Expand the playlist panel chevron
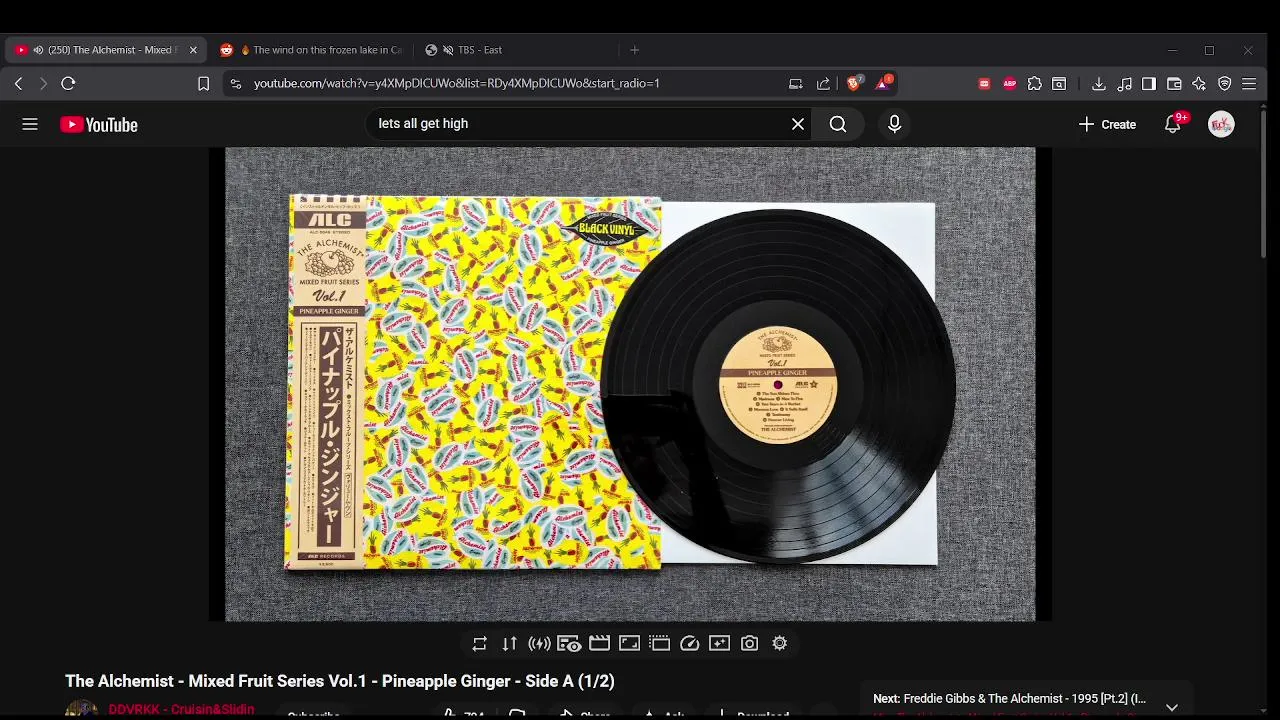Screen dimensions: 1280x720 [1171, 707]
